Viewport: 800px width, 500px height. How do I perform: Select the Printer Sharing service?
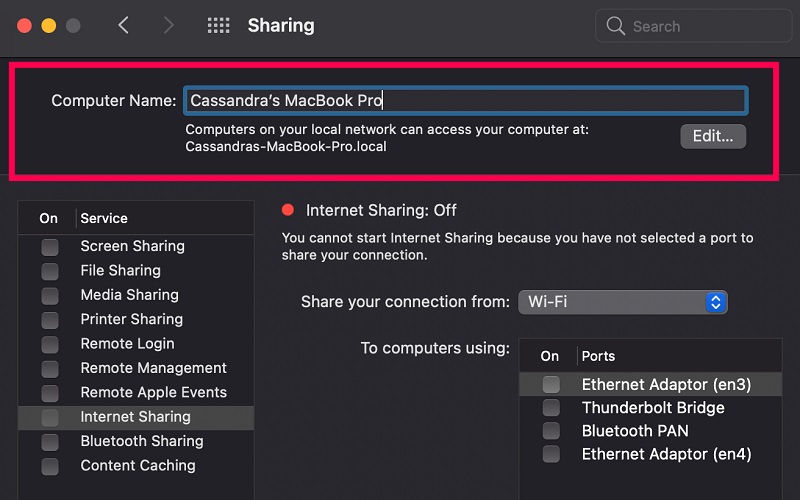131,319
